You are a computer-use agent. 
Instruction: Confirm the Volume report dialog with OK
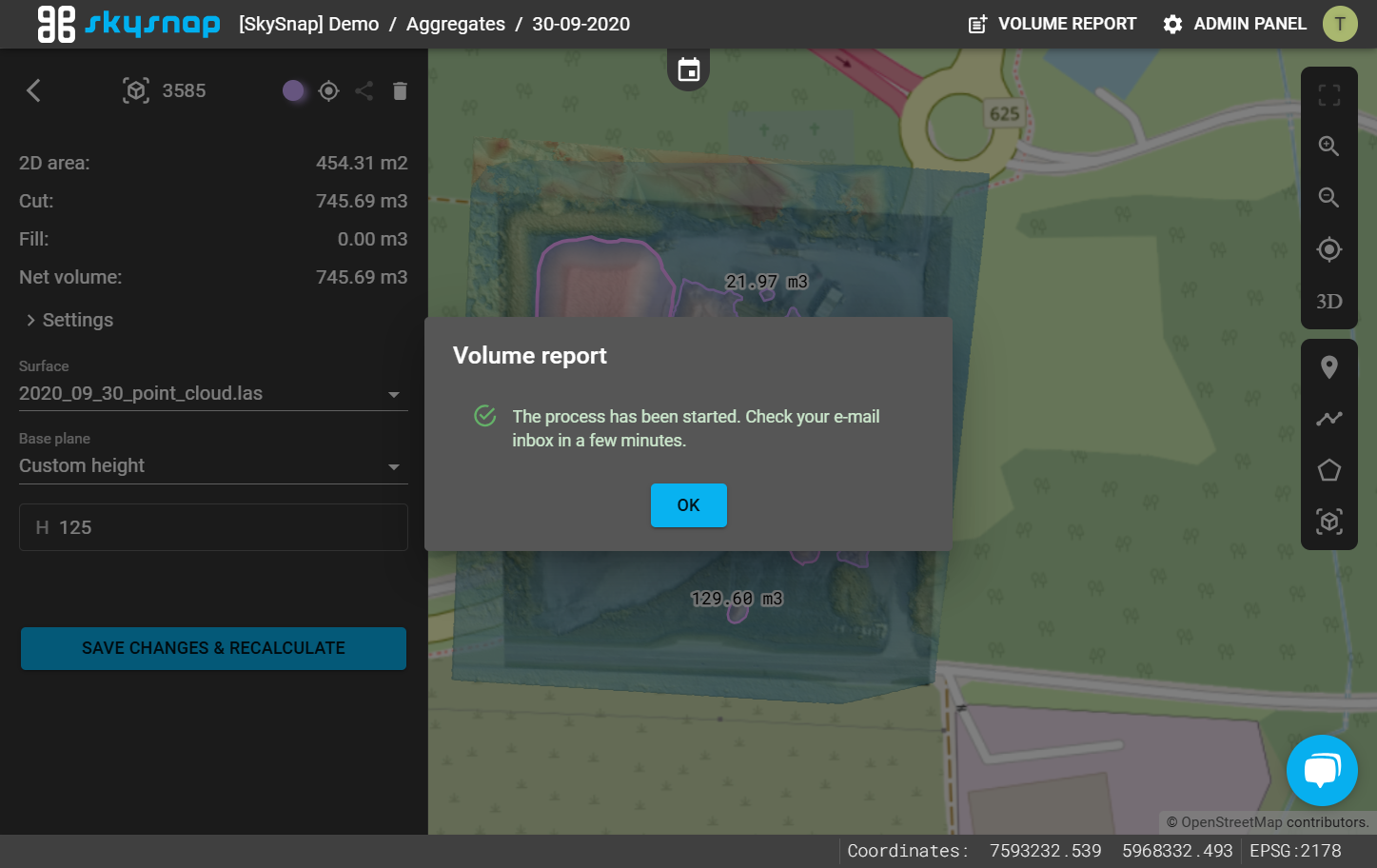pyautogui.click(x=689, y=505)
